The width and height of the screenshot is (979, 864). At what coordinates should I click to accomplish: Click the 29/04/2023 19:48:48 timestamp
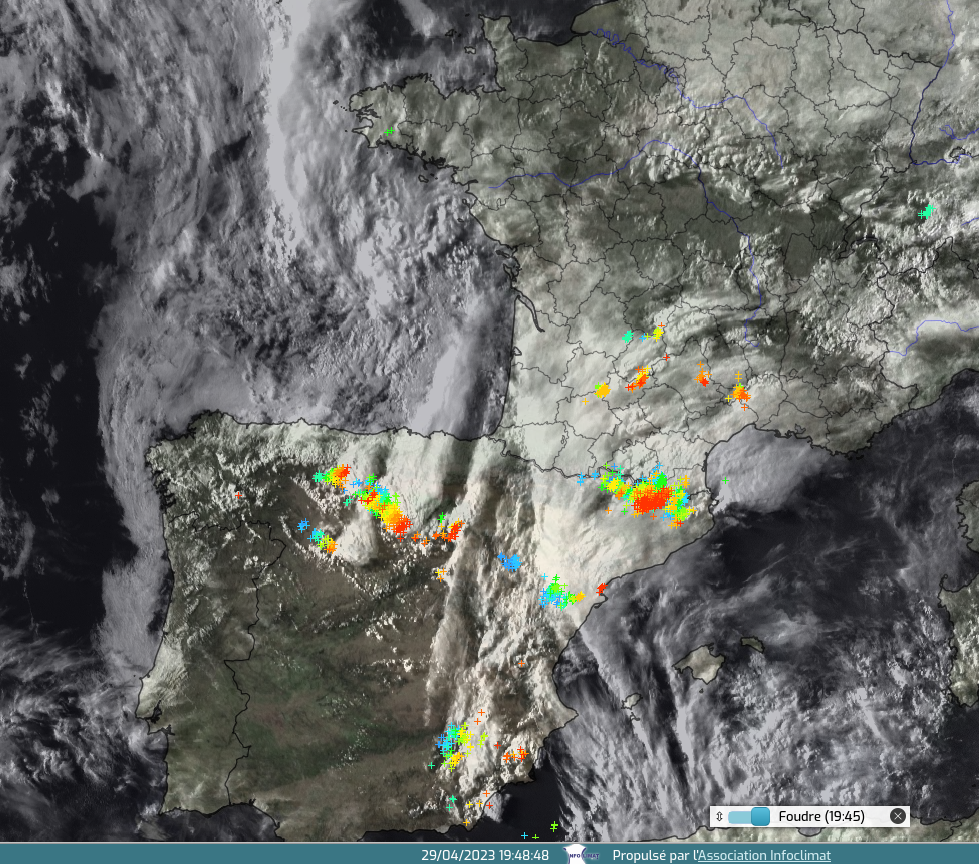[485, 855]
